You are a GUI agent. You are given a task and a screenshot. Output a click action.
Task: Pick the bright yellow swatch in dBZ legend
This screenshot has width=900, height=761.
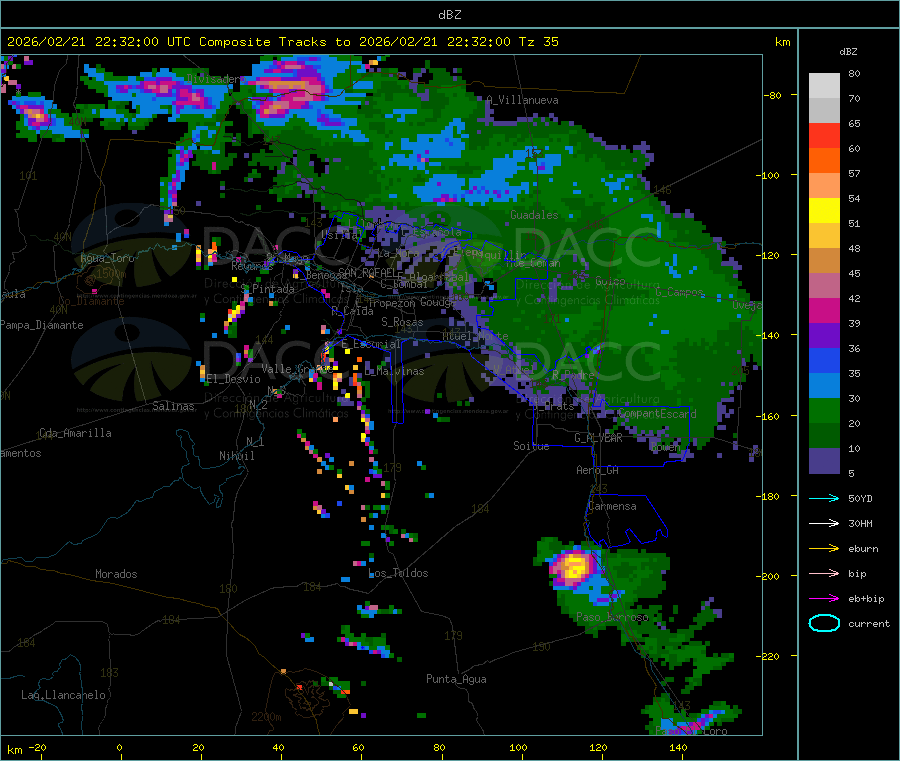pos(824,211)
